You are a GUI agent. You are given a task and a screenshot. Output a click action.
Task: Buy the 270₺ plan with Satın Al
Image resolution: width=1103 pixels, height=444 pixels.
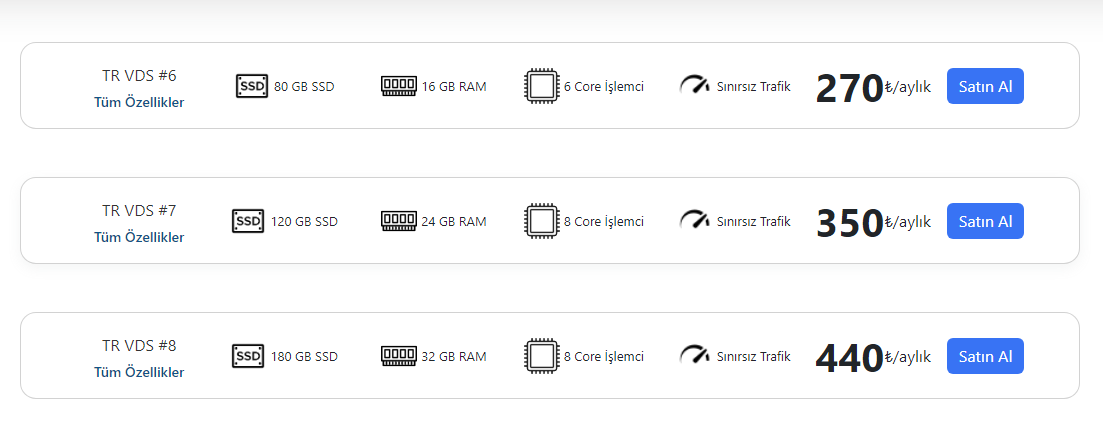[985, 86]
